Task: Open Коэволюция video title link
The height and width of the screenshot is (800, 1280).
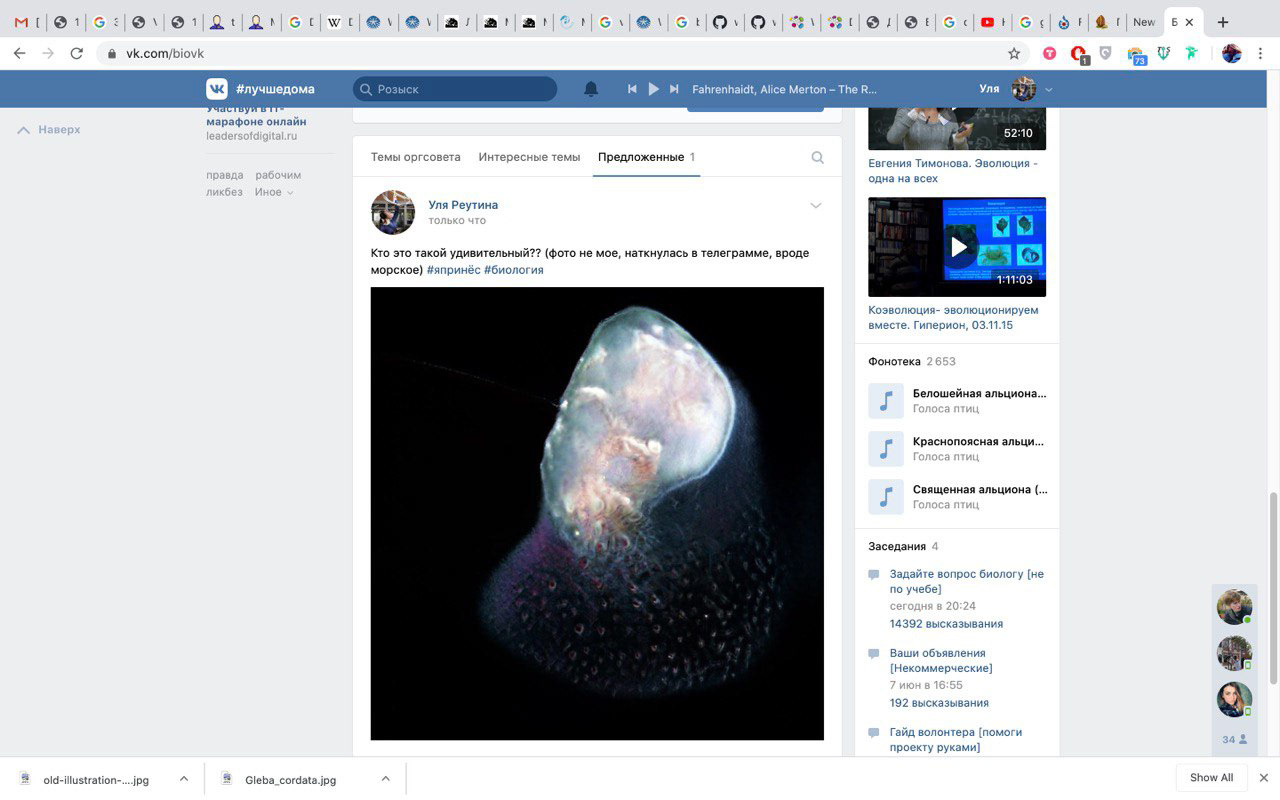Action: coord(954,317)
